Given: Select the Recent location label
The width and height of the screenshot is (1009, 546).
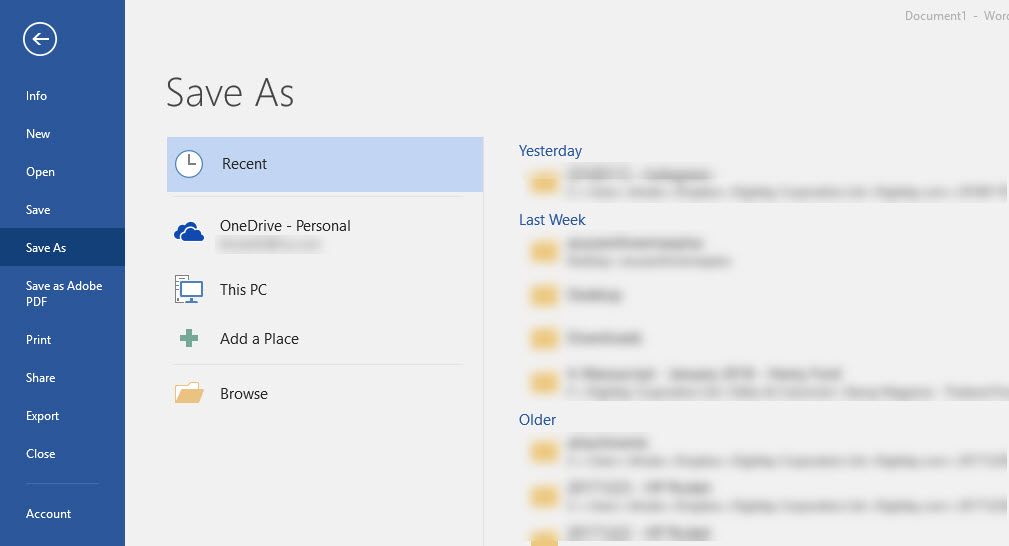Looking at the screenshot, I should 244,164.
